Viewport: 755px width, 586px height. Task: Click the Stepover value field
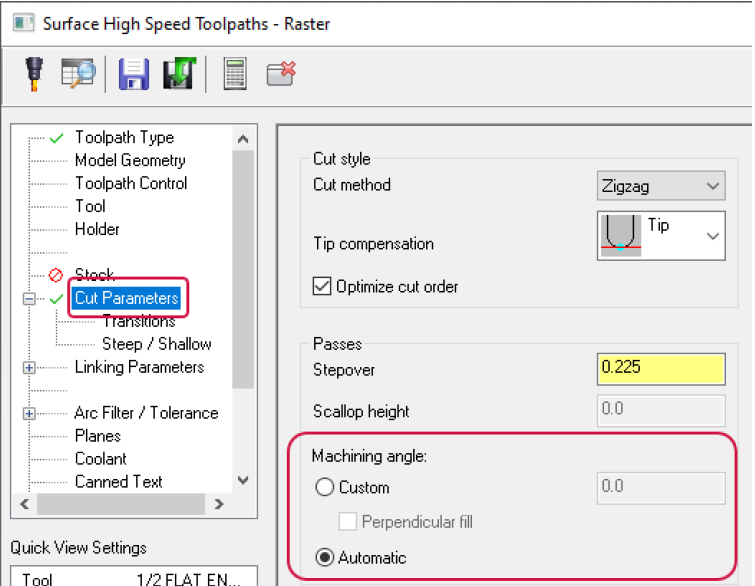click(661, 369)
